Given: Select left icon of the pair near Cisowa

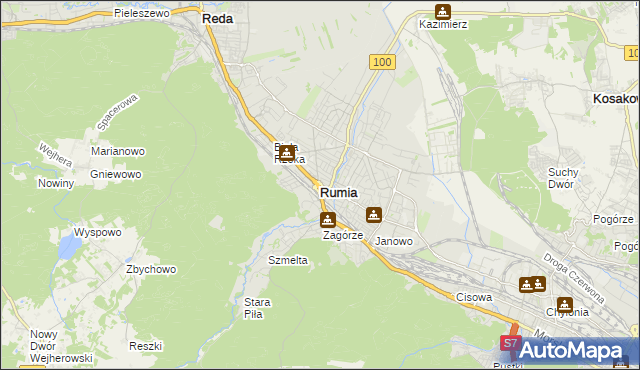Looking at the screenshot, I should pyautogui.click(x=526, y=285).
